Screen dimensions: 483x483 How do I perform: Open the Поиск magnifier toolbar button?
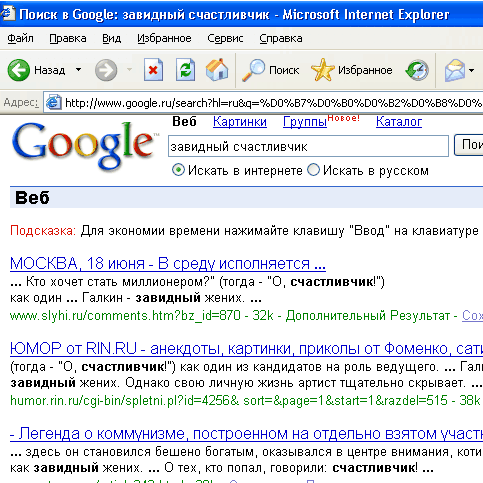point(270,70)
